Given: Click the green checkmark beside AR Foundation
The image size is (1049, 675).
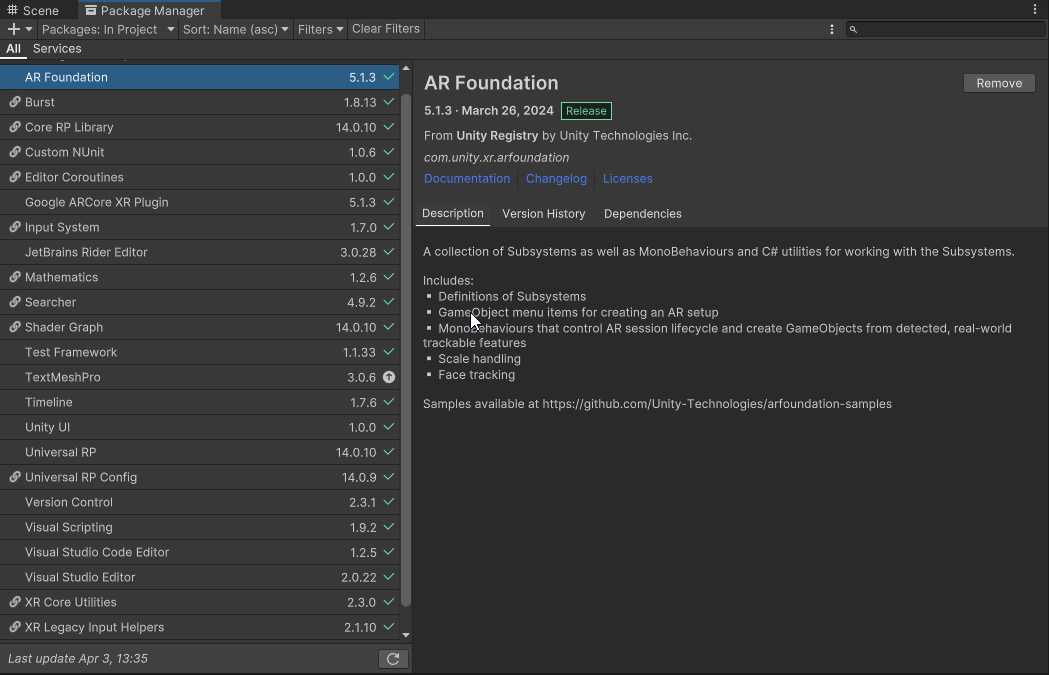Looking at the screenshot, I should [x=390, y=76].
